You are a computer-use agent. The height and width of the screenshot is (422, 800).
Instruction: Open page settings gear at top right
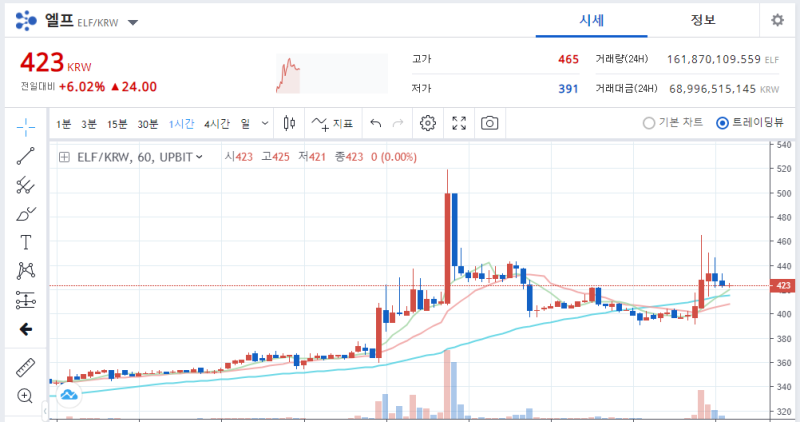[x=777, y=20]
